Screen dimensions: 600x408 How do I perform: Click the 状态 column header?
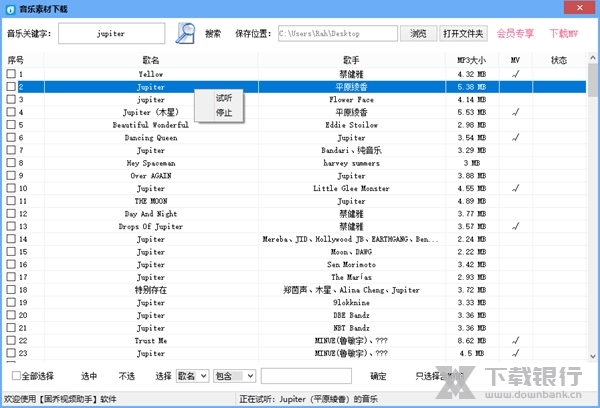point(559,60)
